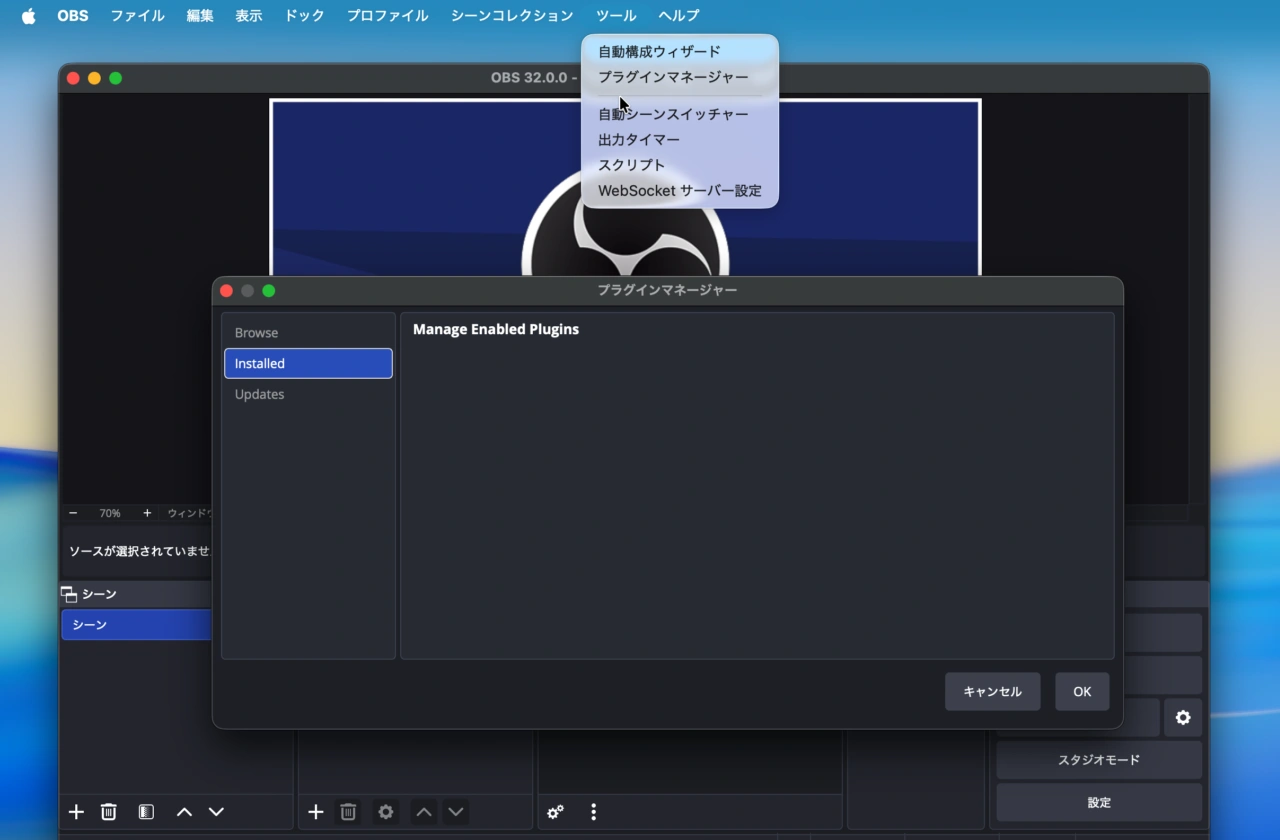Move the source down with the arrow icon
The image size is (1280, 840).
coord(456,812)
